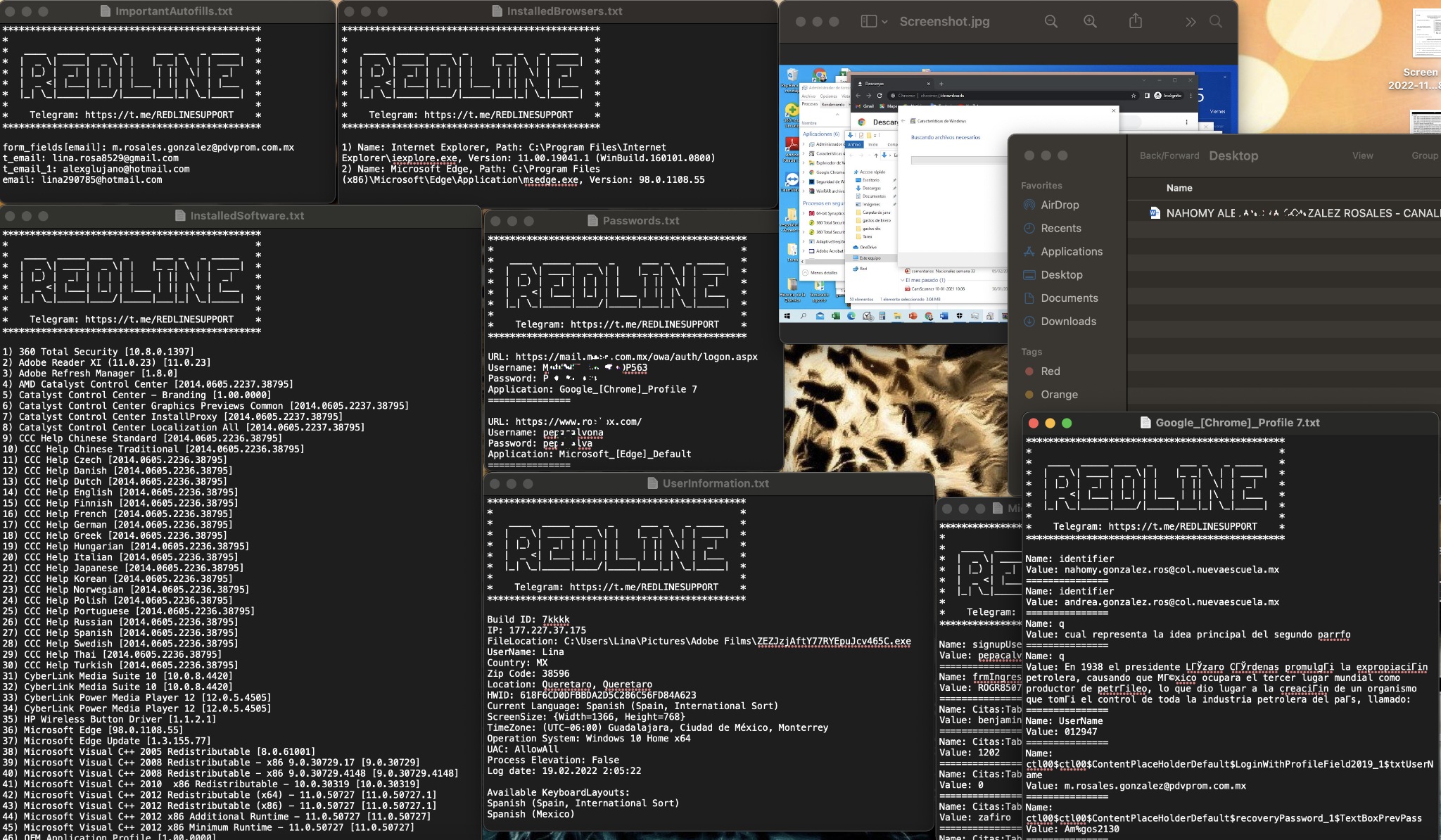Screen dimensions: 1441x840
Task: Click 'Name: UserName' in Profile 7.txt
Action: pos(1065,721)
